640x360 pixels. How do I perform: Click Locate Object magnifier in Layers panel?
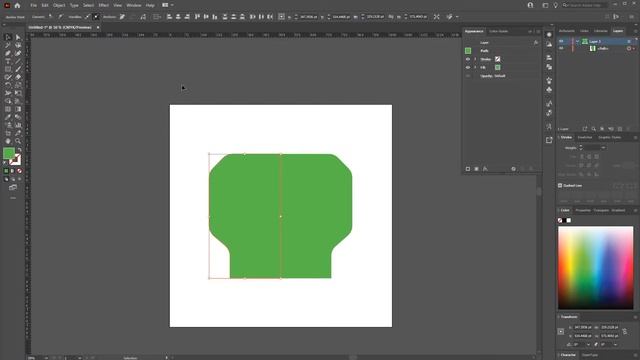(593, 129)
